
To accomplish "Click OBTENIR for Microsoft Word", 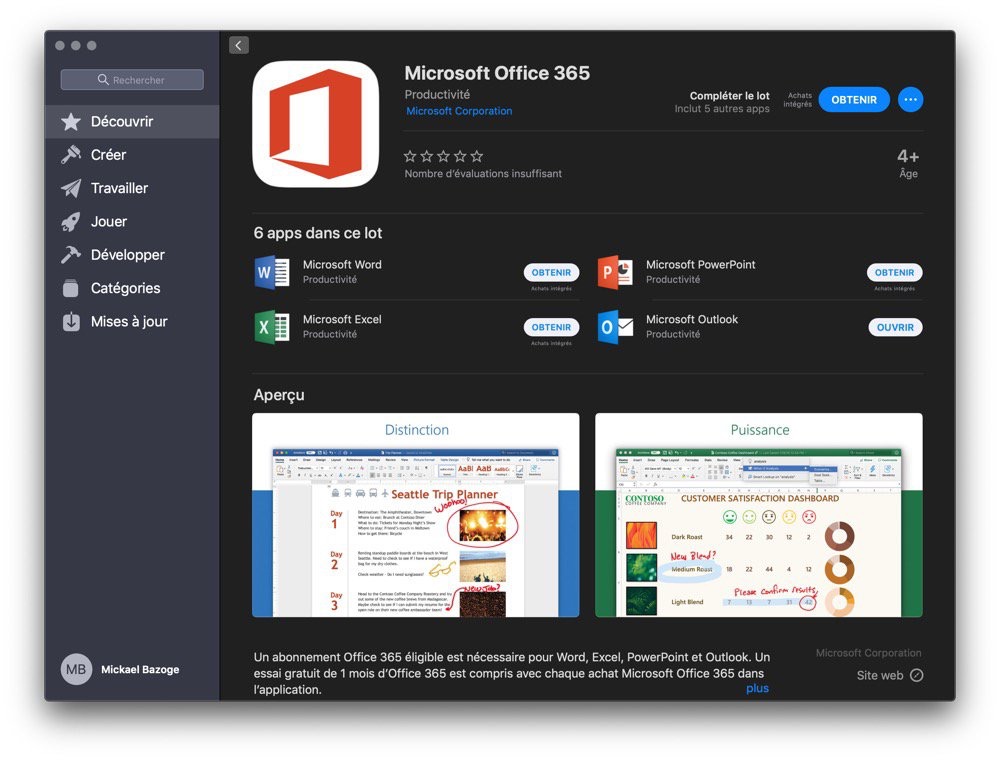I will pos(552,272).
